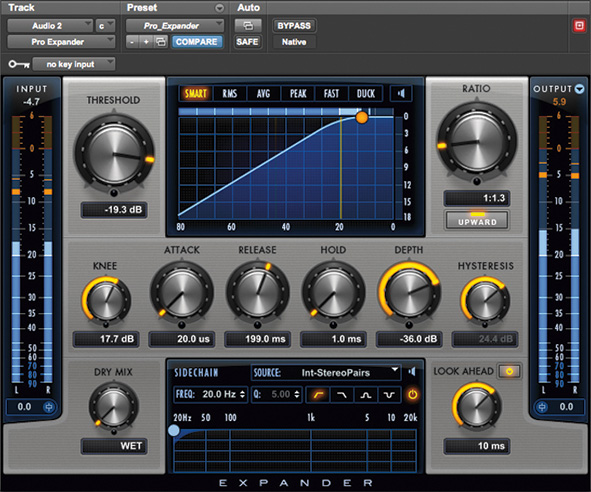The width and height of the screenshot is (591, 492).
Task: Select the low-pass filter shape icon
Action: [341, 395]
